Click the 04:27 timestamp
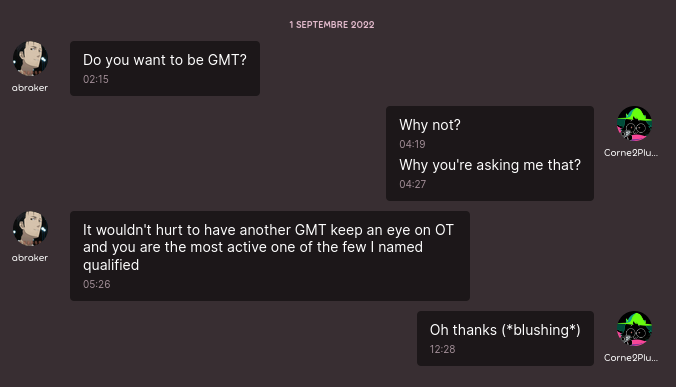Screen dimensions: 676x387 tap(413, 184)
